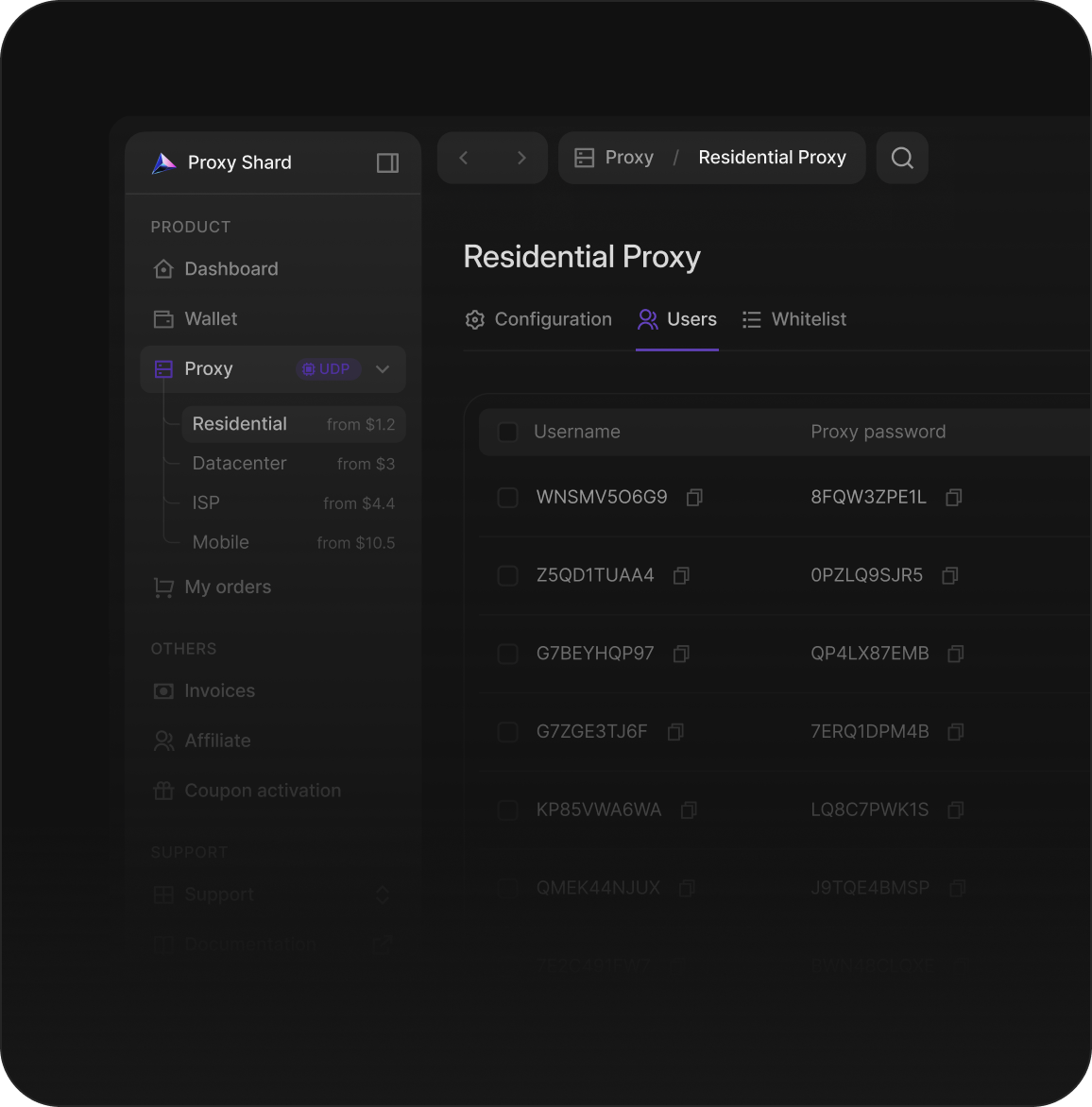Open breadcrumb navigation back arrow
Image resolution: width=1092 pixels, height=1107 pixels.
[x=463, y=158]
